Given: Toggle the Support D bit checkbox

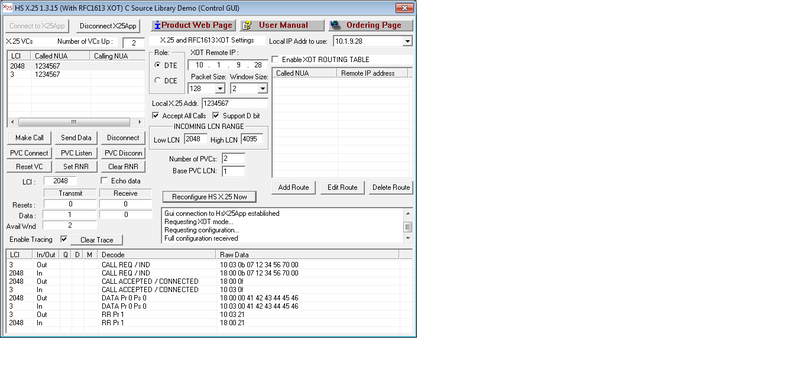Looking at the screenshot, I should (x=216, y=116).
